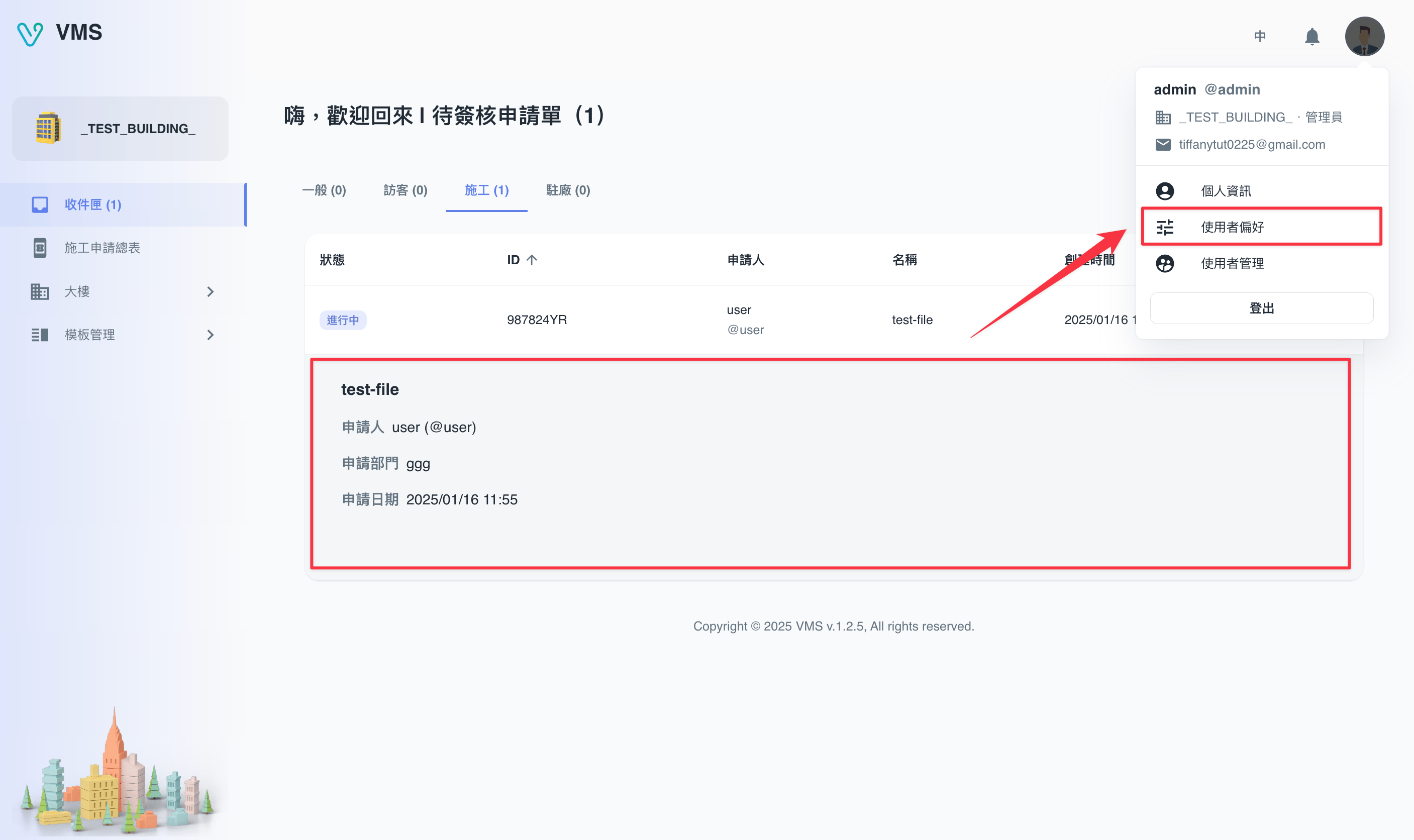Go to 施工申請總表 sidebar item
The width and height of the screenshot is (1414, 840).
102,248
